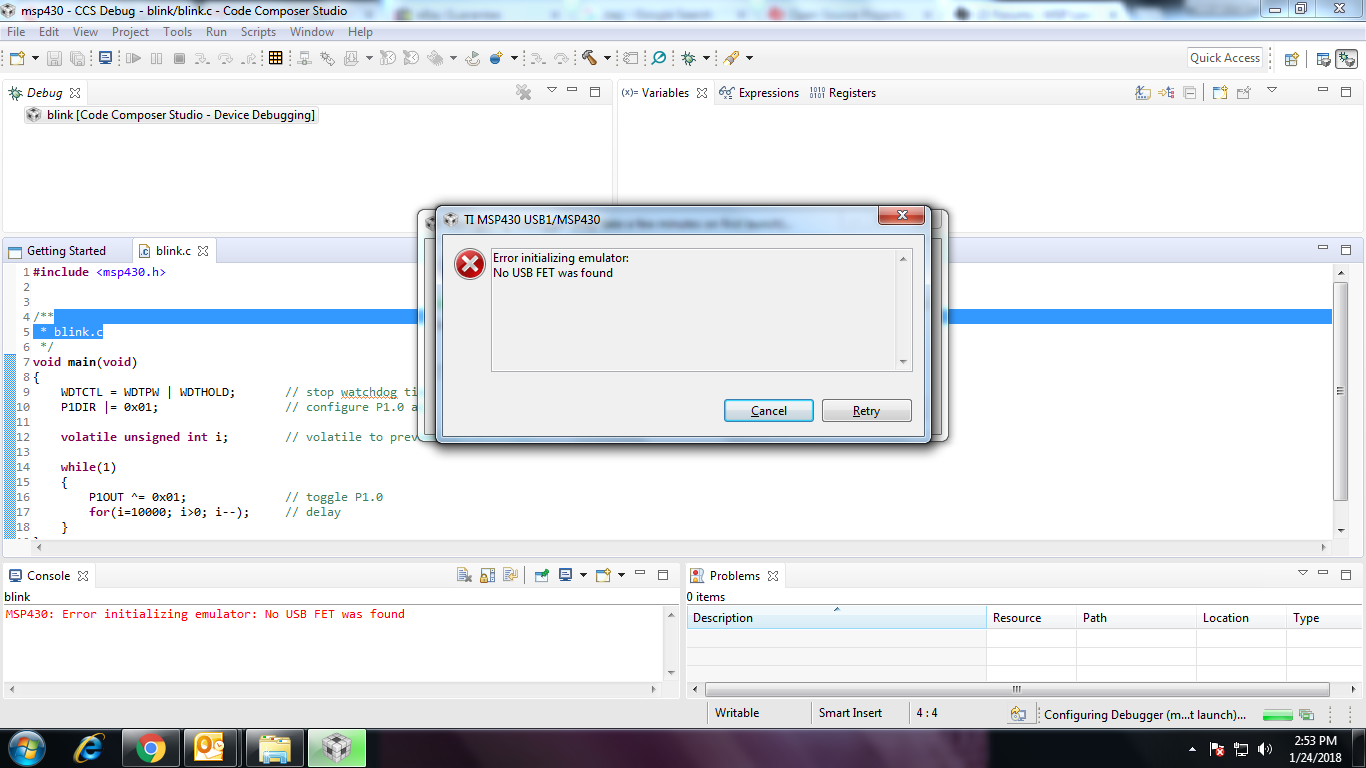Click the Quick Access search field
This screenshot has height=768, width=1366.
click(1225, 58)
